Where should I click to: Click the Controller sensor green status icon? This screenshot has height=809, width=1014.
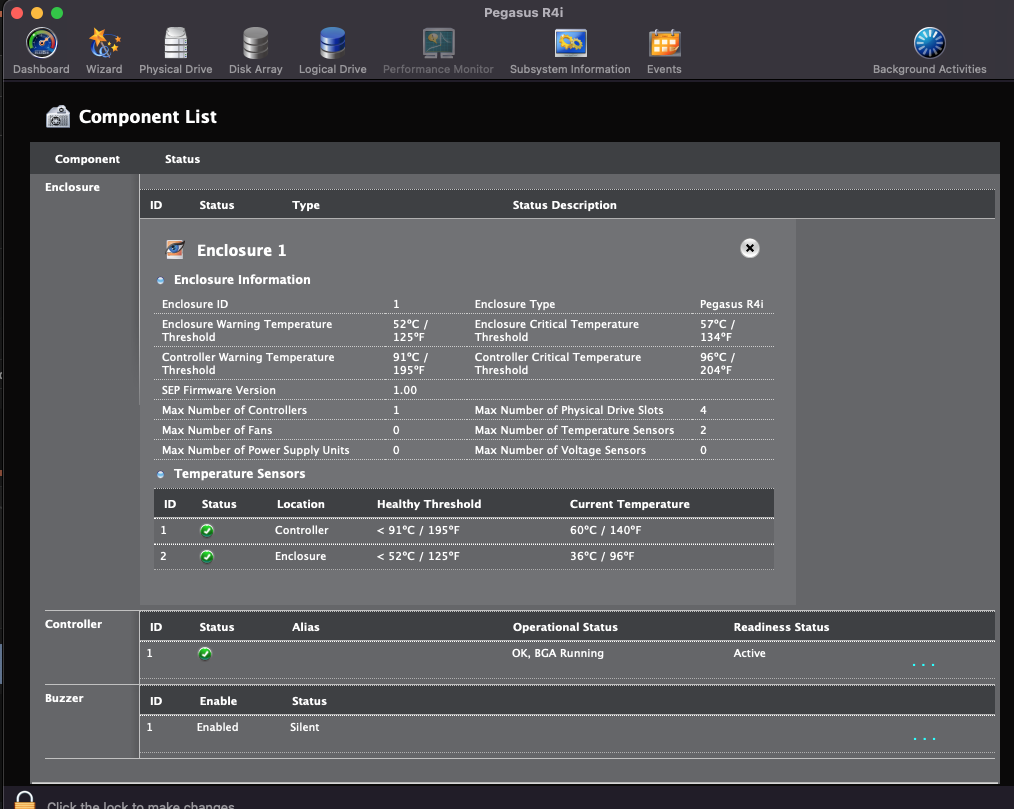pos(207,531)
